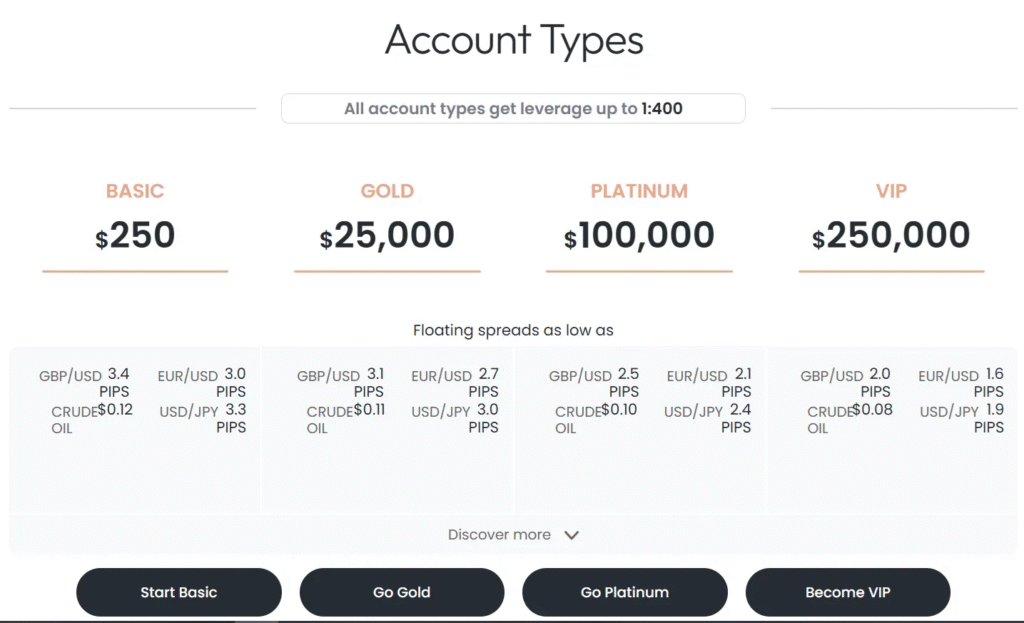The height and width of the screenshot is (623, 1024).
Task: Click the Start Basic button
Action: (x=179, y=592)
